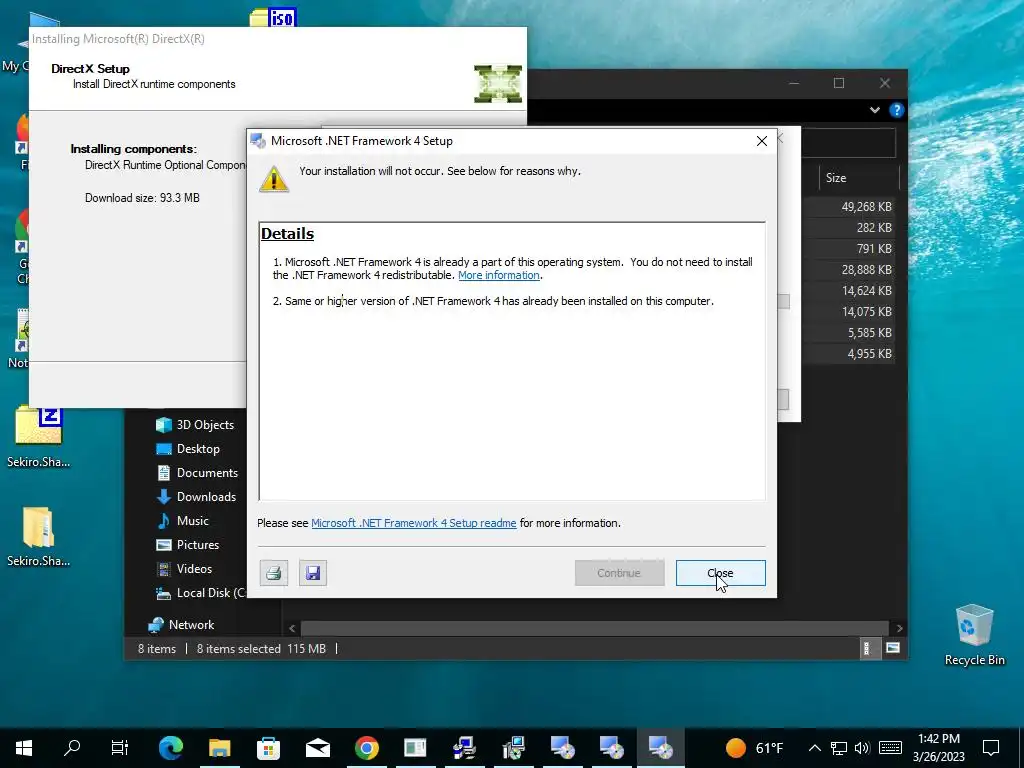
Task: Show hidden system tray icons chevron
Action: [x=814, y=748]
